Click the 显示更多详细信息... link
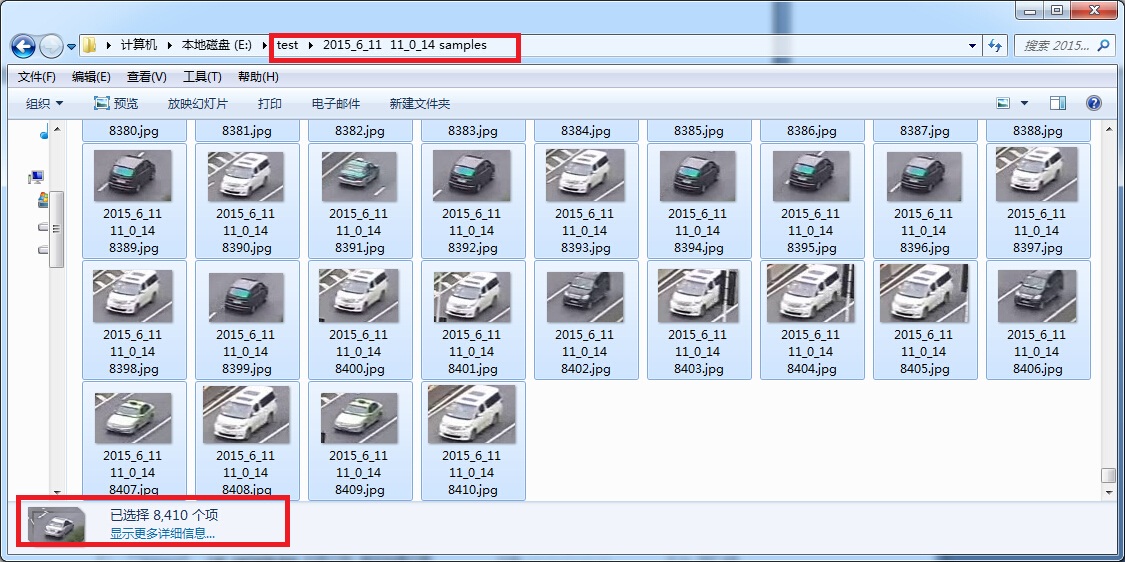 (162, 533)
